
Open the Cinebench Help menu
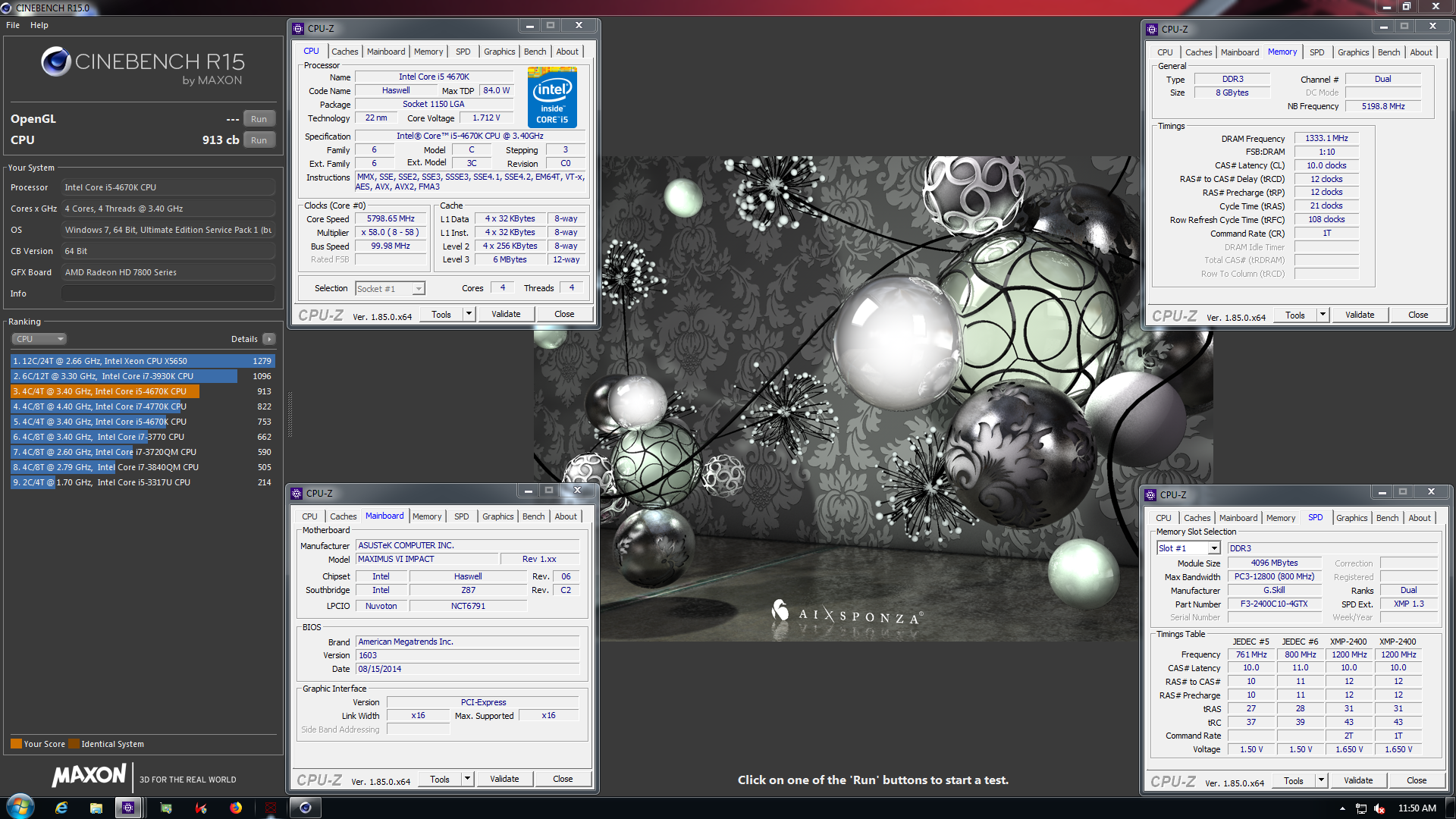[x=39, y=25]
